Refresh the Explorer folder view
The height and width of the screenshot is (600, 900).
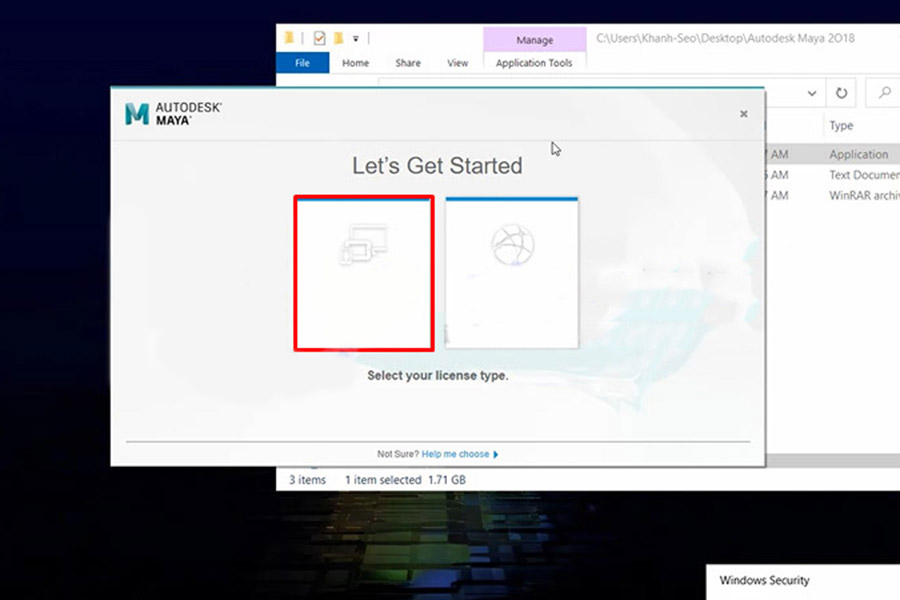[841, 93]
